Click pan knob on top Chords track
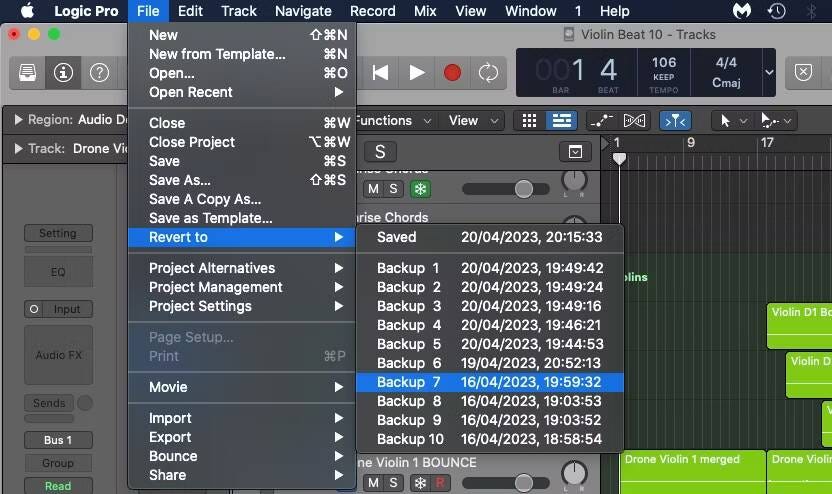832x494 pixels. 574,180
